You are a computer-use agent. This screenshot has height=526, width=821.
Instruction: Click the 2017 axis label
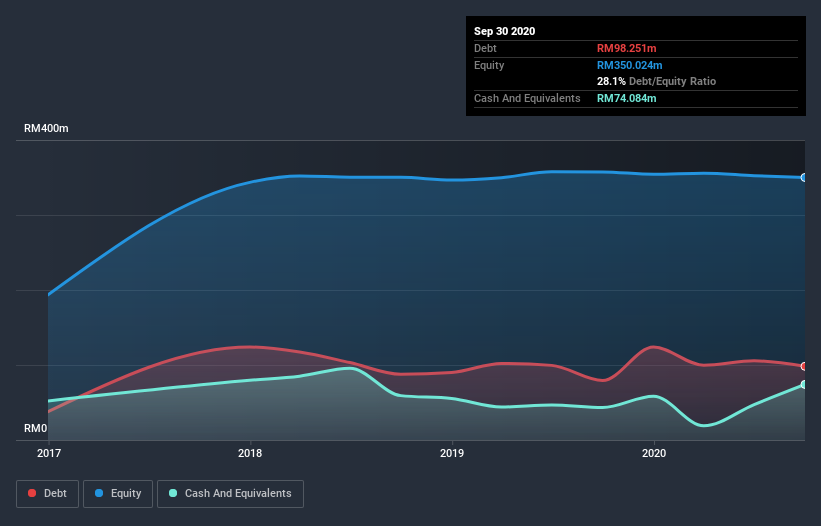tap(49, 453)
